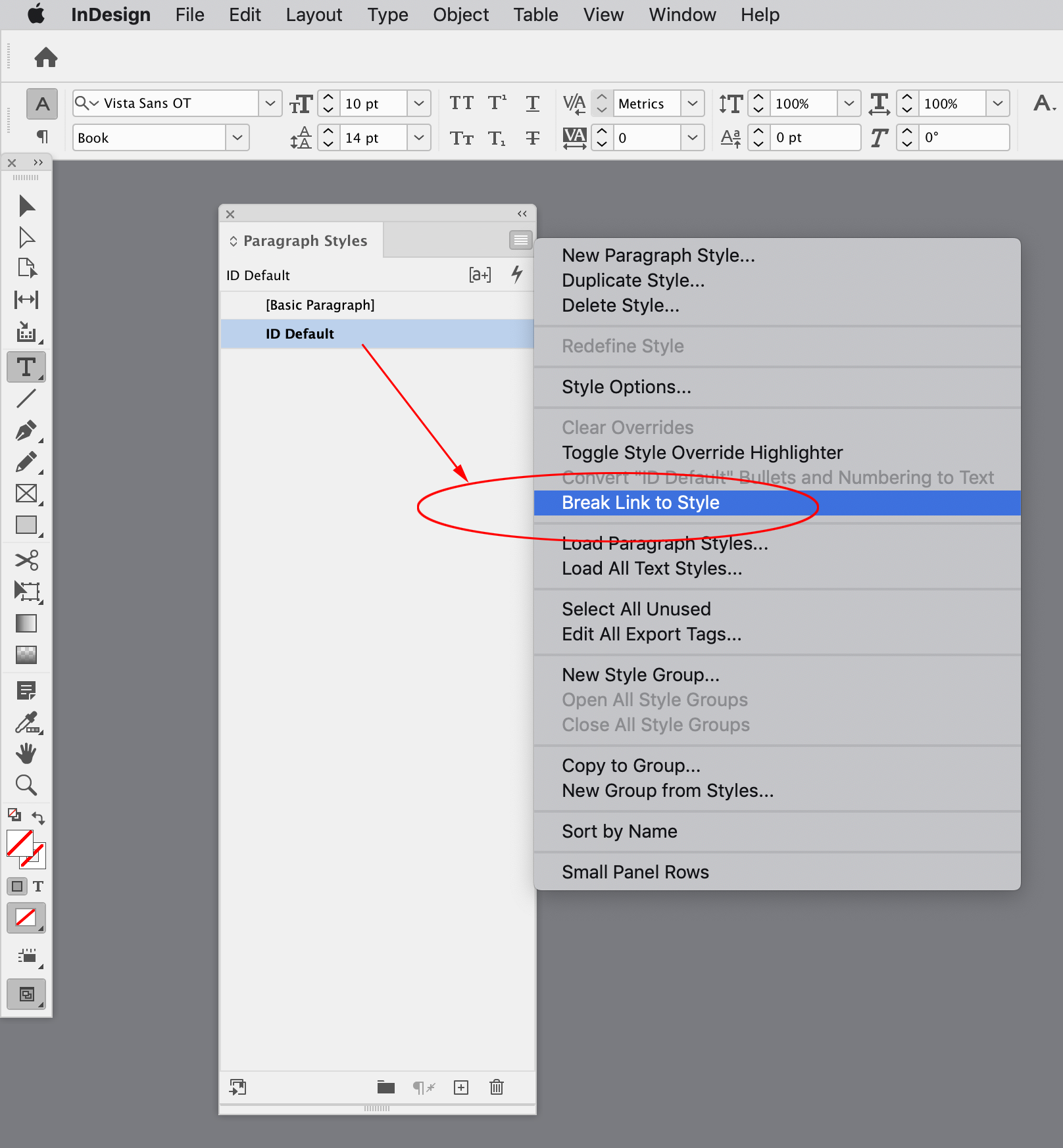Toggle underline formatting
Screen dimensions: 1063x1148
point(532,103)
